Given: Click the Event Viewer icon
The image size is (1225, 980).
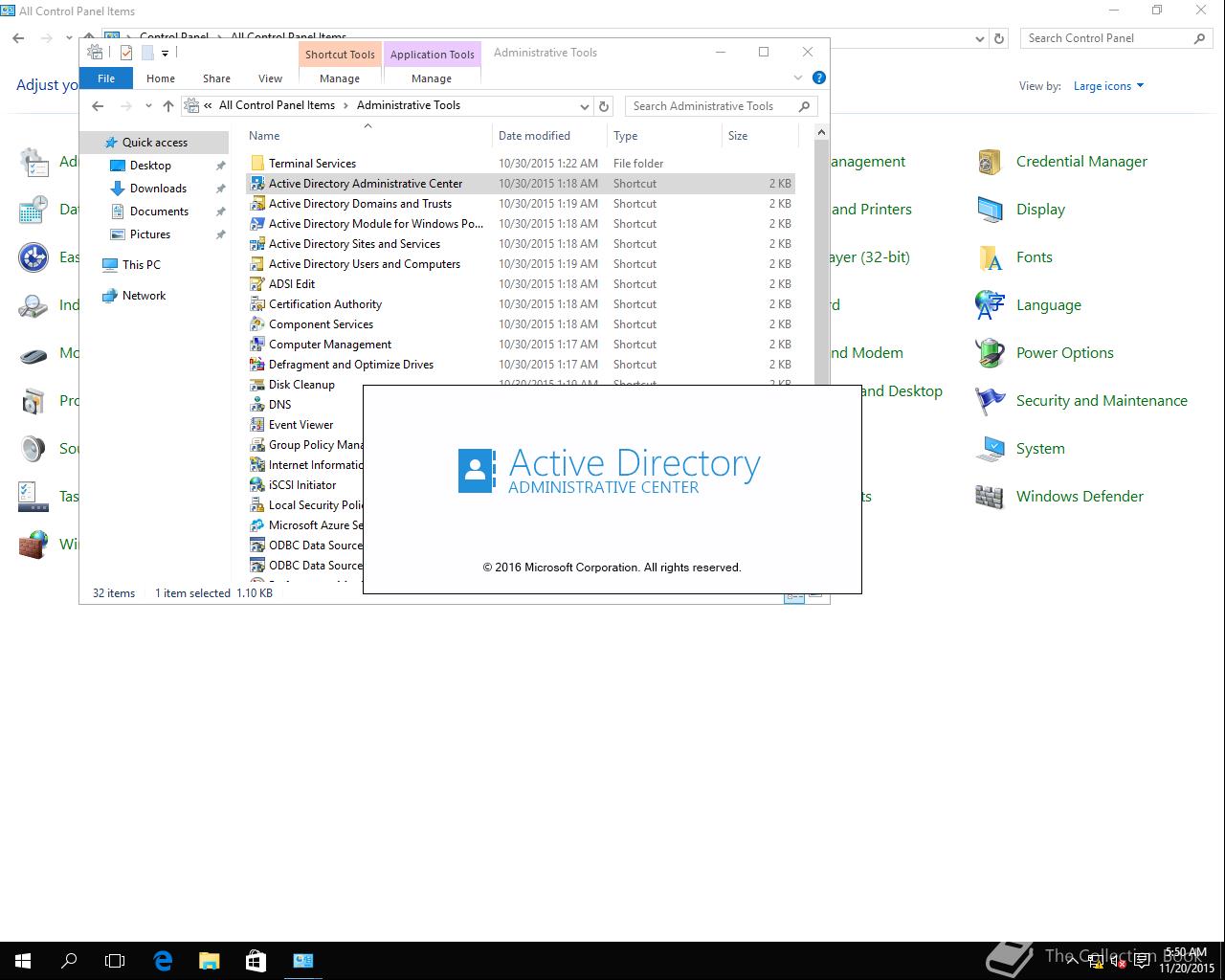Looking at the screenshot, I should click(x=257, y=425).
